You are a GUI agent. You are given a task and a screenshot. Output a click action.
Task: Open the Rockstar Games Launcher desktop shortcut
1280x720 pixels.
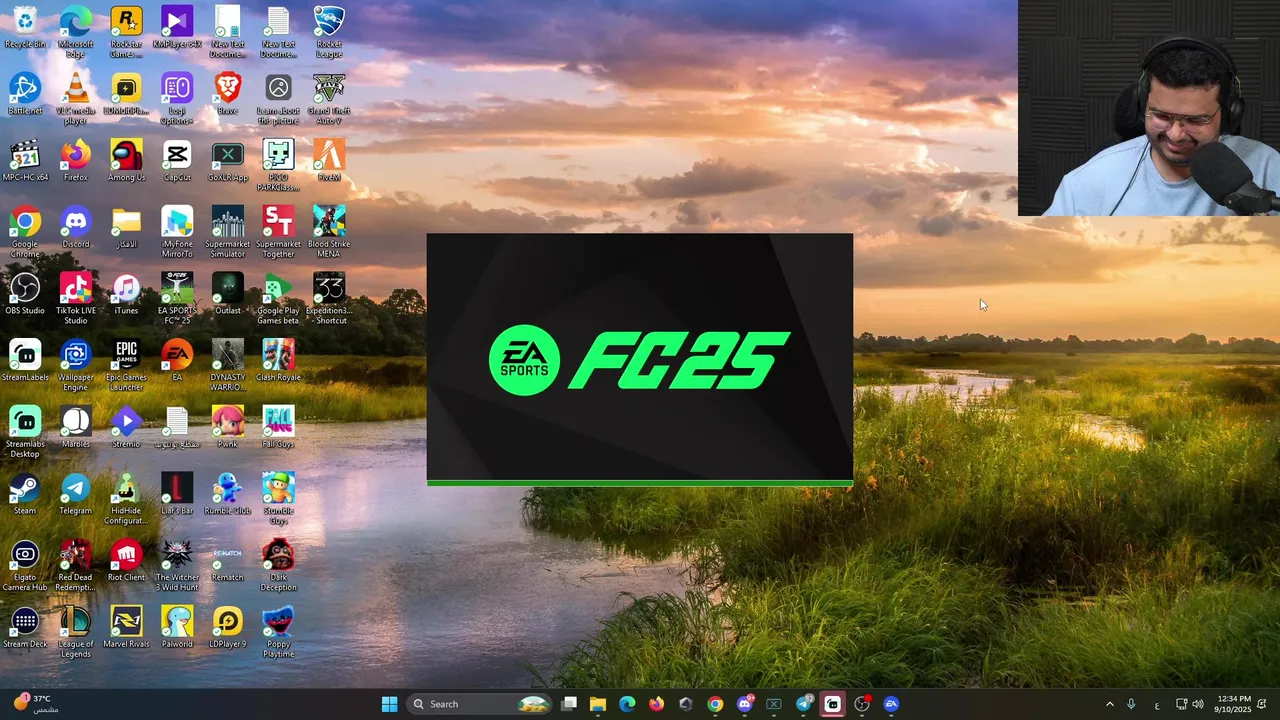coord(126,31)
